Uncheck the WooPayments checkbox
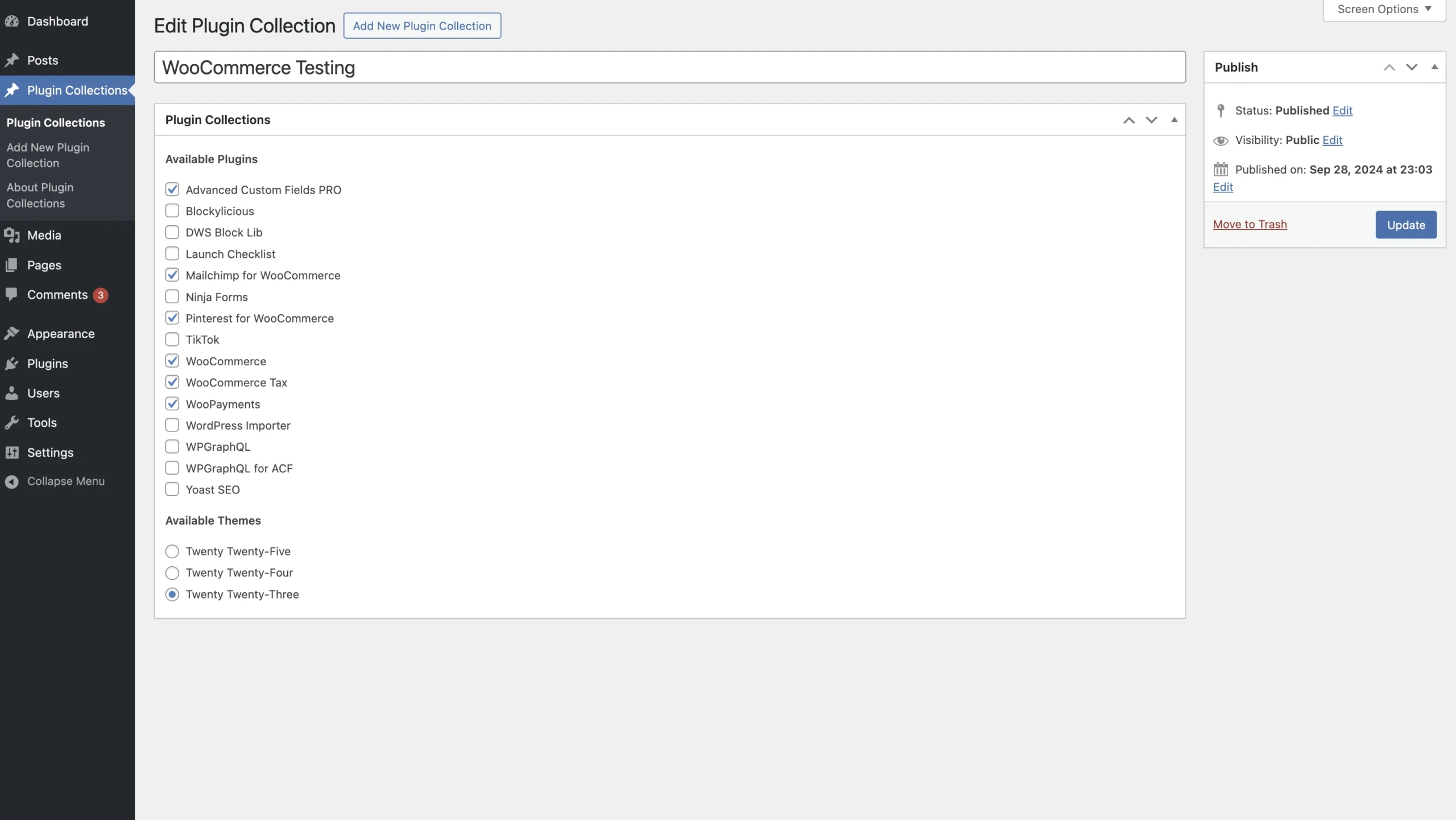1456x820 pixels. pyautogui.click(x=172, y=403)
